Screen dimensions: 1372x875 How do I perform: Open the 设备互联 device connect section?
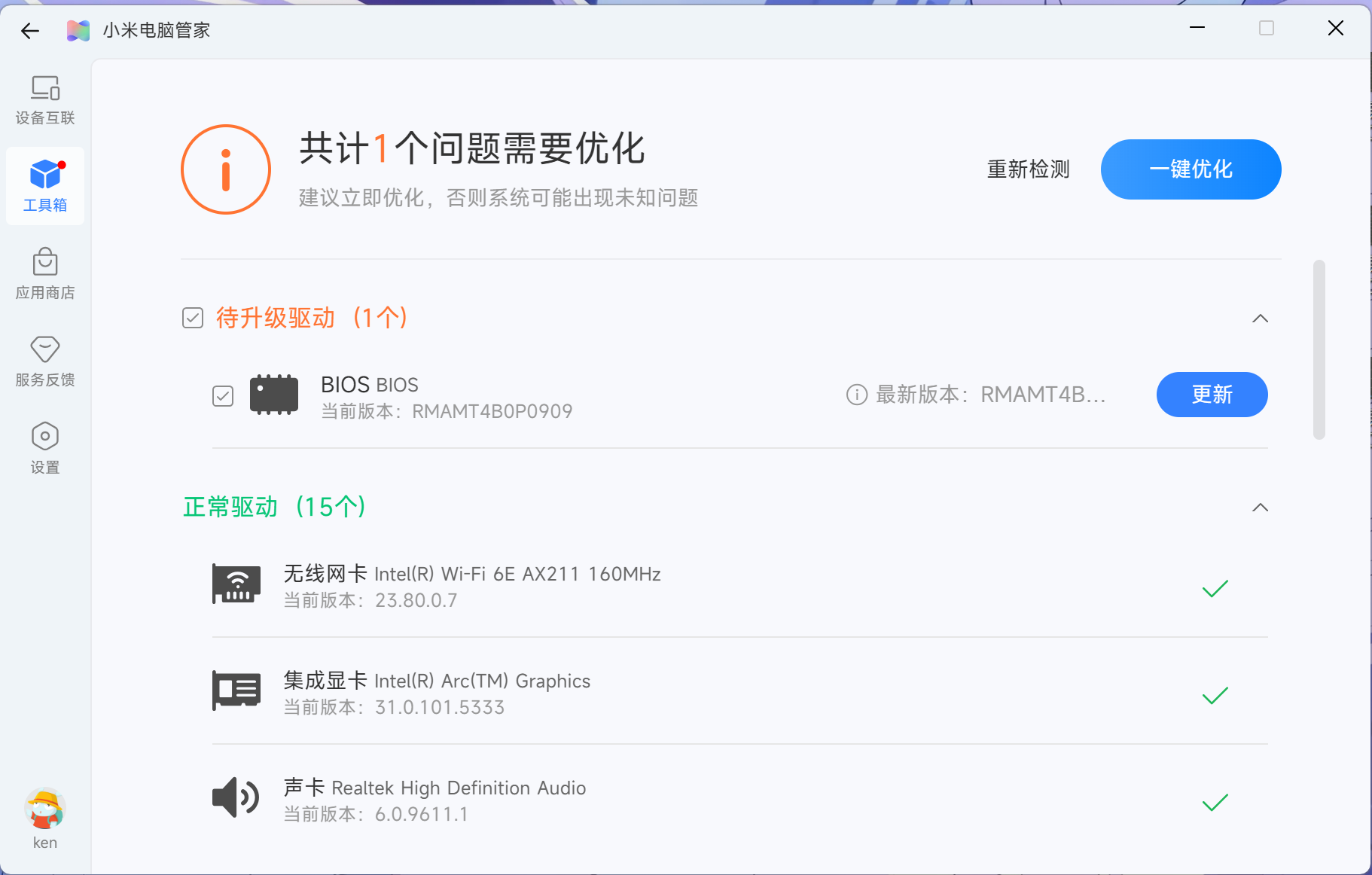pos(45,99)
